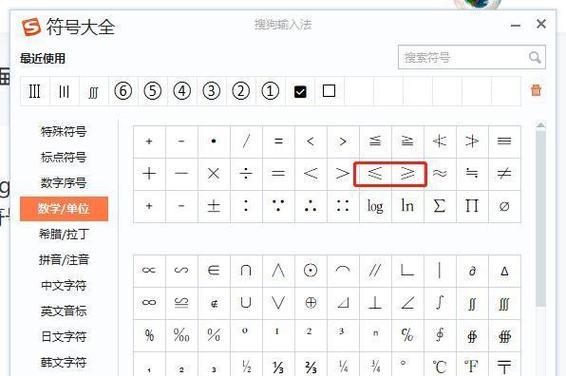Image resolution: width=566 pixels, height=376 pixels.
Task: Insert the greater-than-or-equal ≥ symbol
Action: pos(408,174)
